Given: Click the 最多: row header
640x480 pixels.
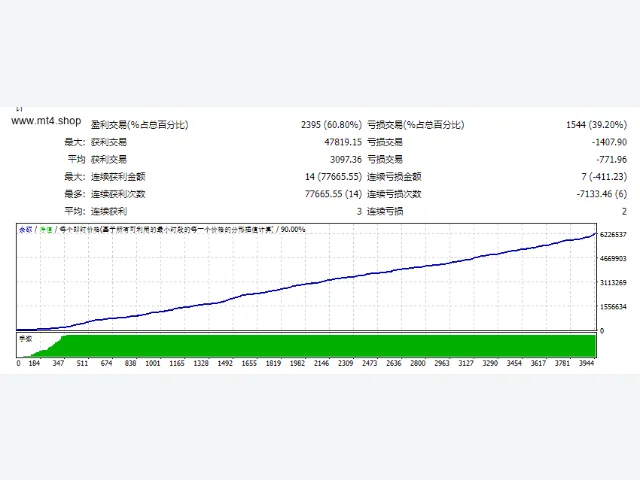Looking at the screenshot, I should [75, 194].
